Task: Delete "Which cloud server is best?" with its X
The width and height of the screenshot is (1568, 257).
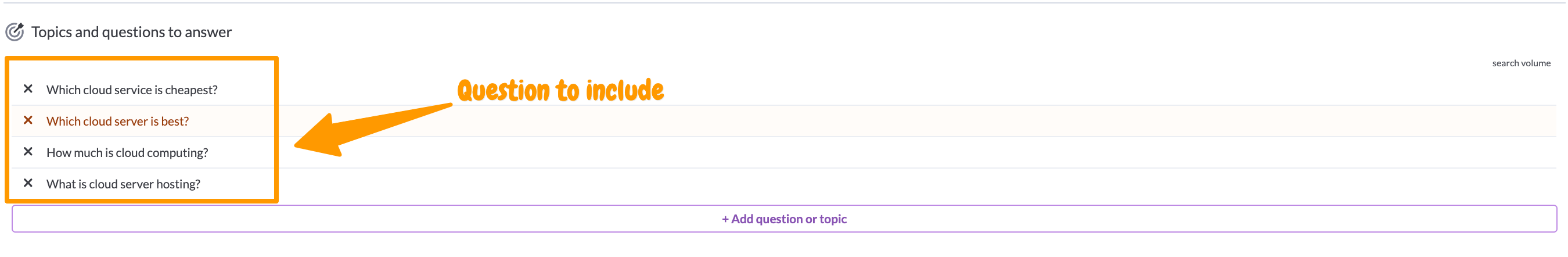Action: tap(28, 120)
